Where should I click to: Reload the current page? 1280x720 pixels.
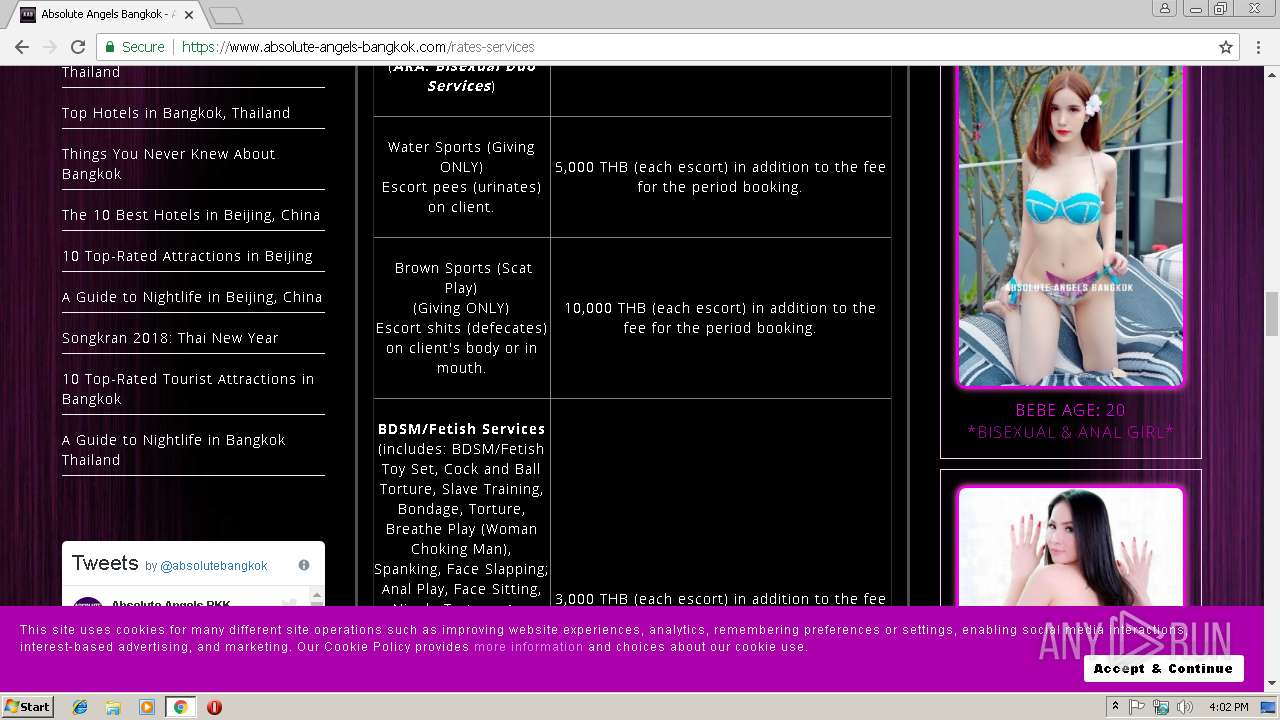click(x=77, y=47)
